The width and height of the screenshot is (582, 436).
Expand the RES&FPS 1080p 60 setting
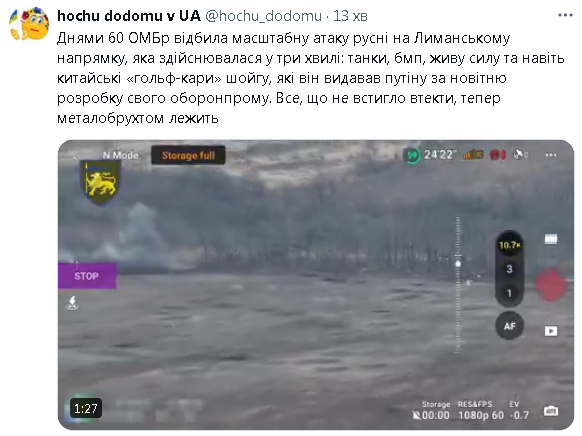(x=481, y=410)
